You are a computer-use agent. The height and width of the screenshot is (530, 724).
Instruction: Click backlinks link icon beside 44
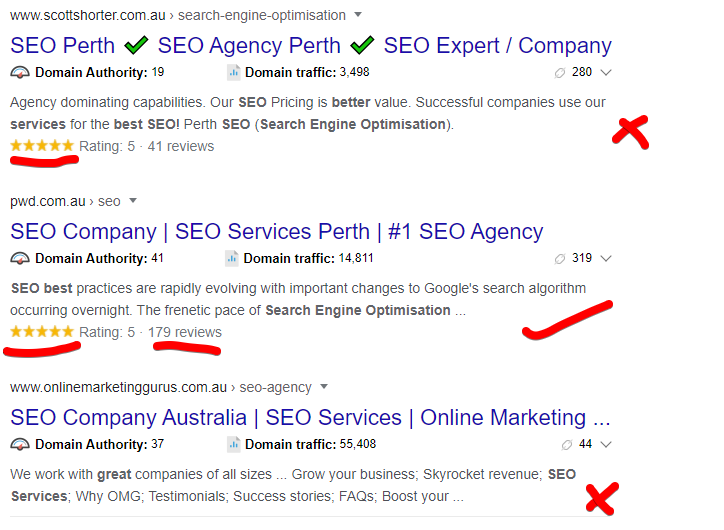coord(567,445)
